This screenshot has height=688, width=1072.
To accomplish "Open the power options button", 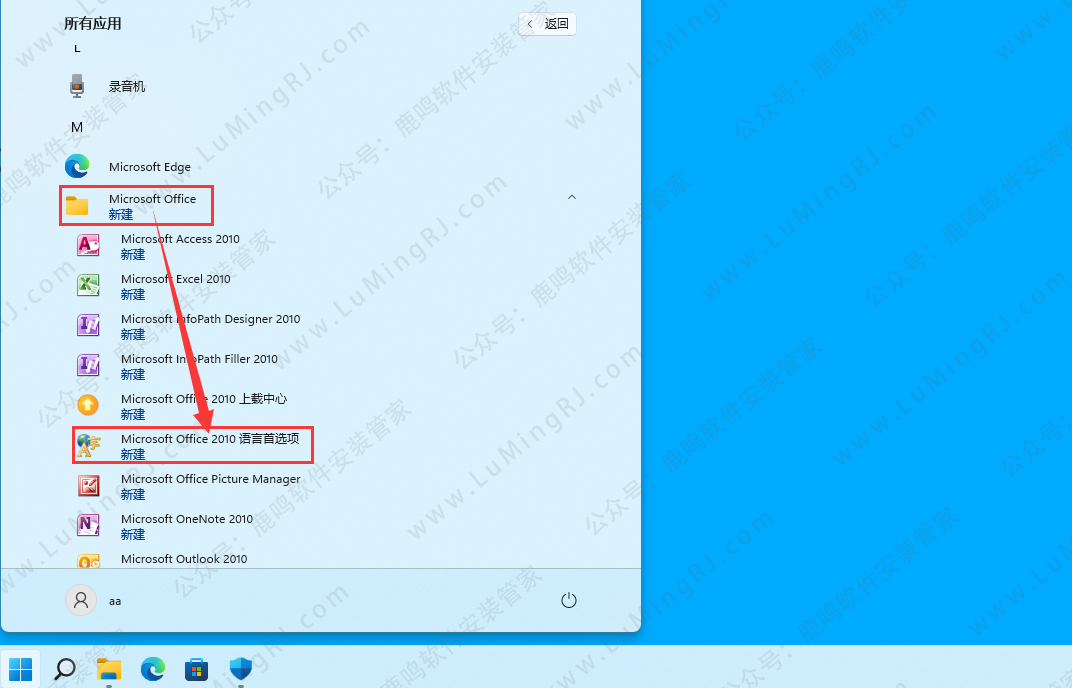I will tap(569, 600).
